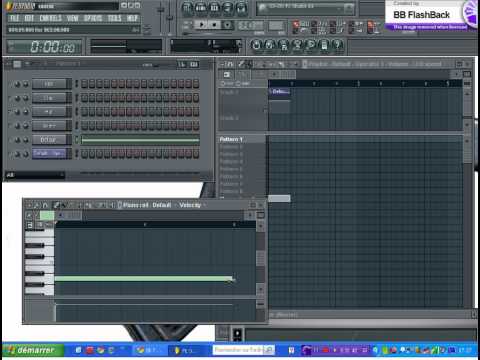Screen dimensions: 480x360
Task: Enable first step of the blue Default channel
Action: click(x=85, y=154)
